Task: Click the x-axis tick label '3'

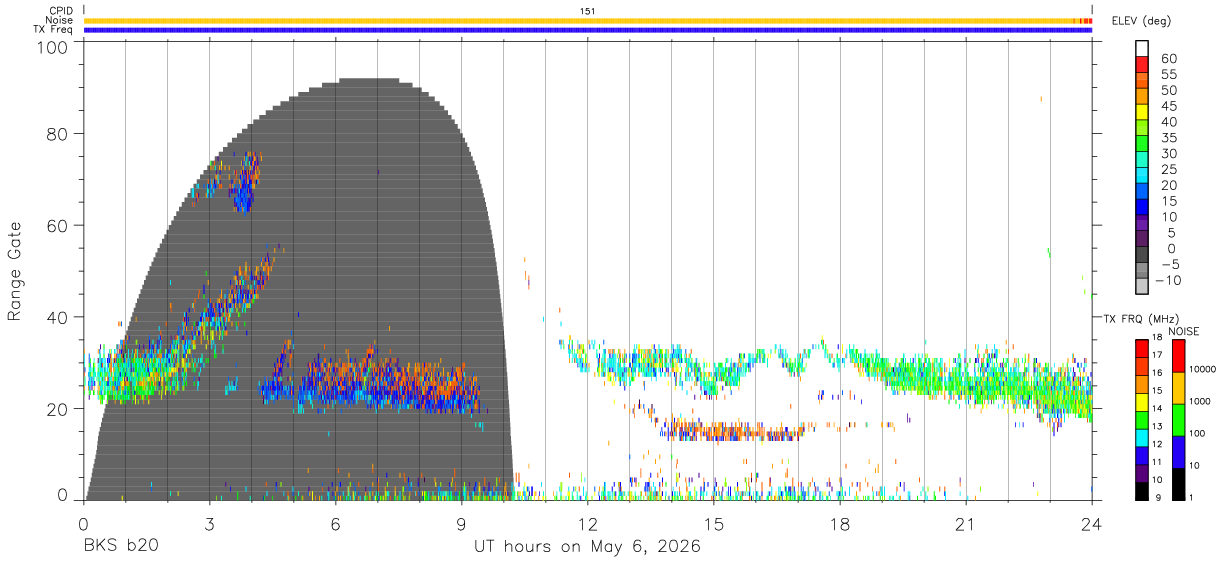Action: [210, 523]
